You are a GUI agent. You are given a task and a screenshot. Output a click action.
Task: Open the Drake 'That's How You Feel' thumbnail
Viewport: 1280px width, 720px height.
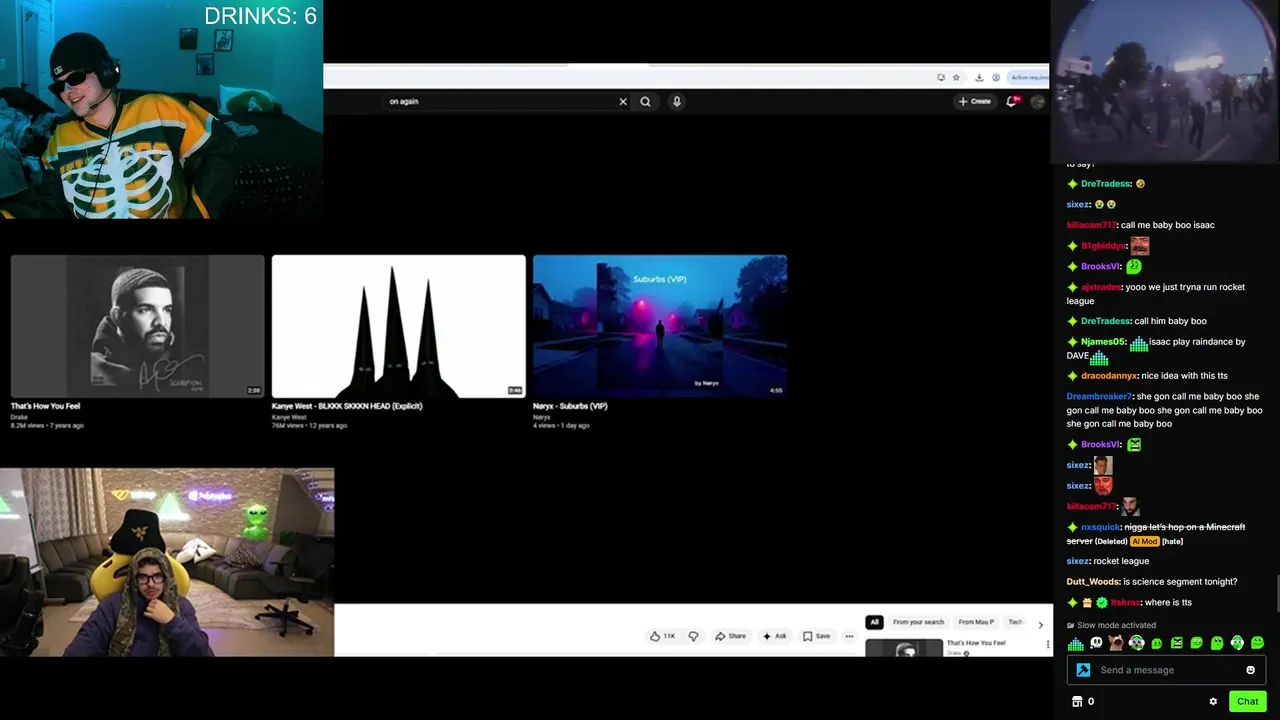(138, 326)
